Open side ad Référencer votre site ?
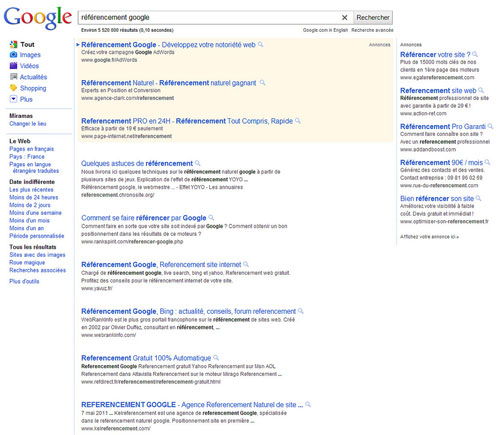 [x=435, y=55]
